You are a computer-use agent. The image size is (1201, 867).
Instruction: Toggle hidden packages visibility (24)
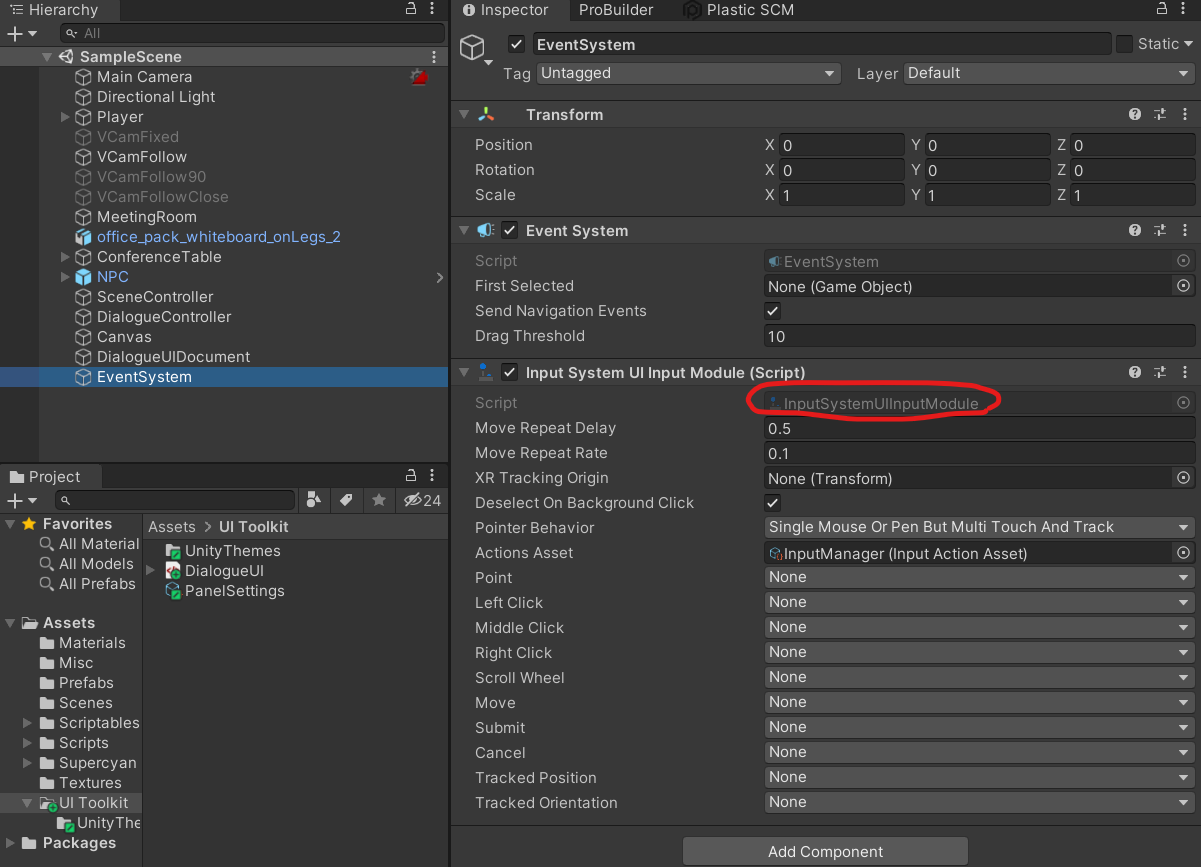pos(421,500)
